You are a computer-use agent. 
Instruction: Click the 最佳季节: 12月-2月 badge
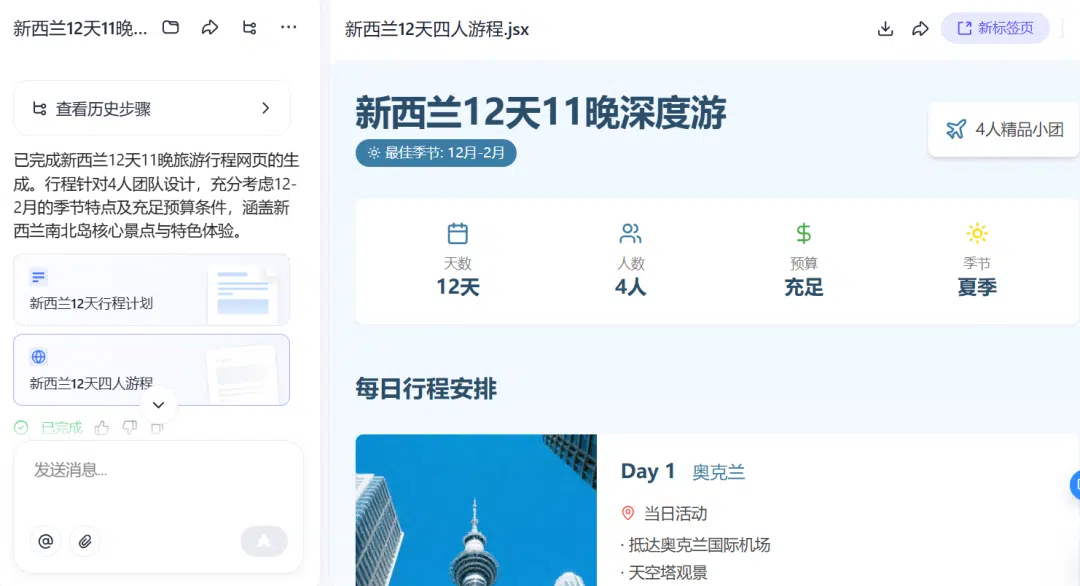tap(436, 153)
